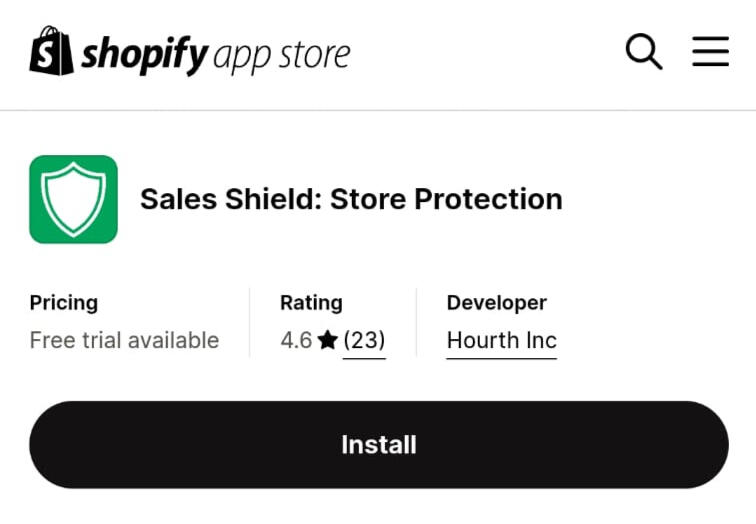Click the Shopify bag logo icon
Image resolution: width=756 pixels, height=524 pixels.
(x=52, y=52)
